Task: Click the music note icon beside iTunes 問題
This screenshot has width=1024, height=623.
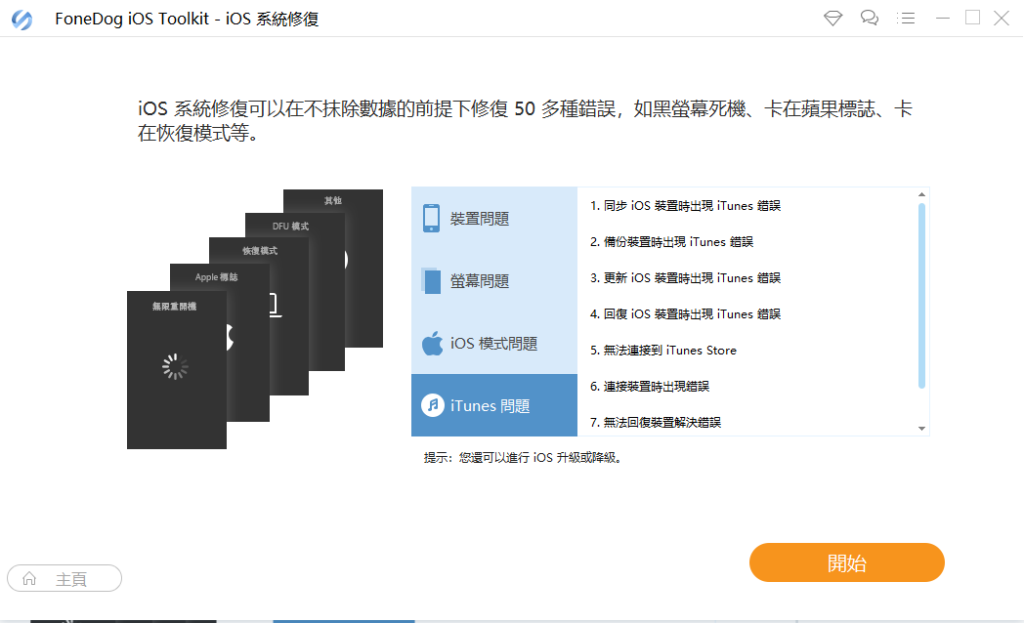Action: [x=432, y=406]
